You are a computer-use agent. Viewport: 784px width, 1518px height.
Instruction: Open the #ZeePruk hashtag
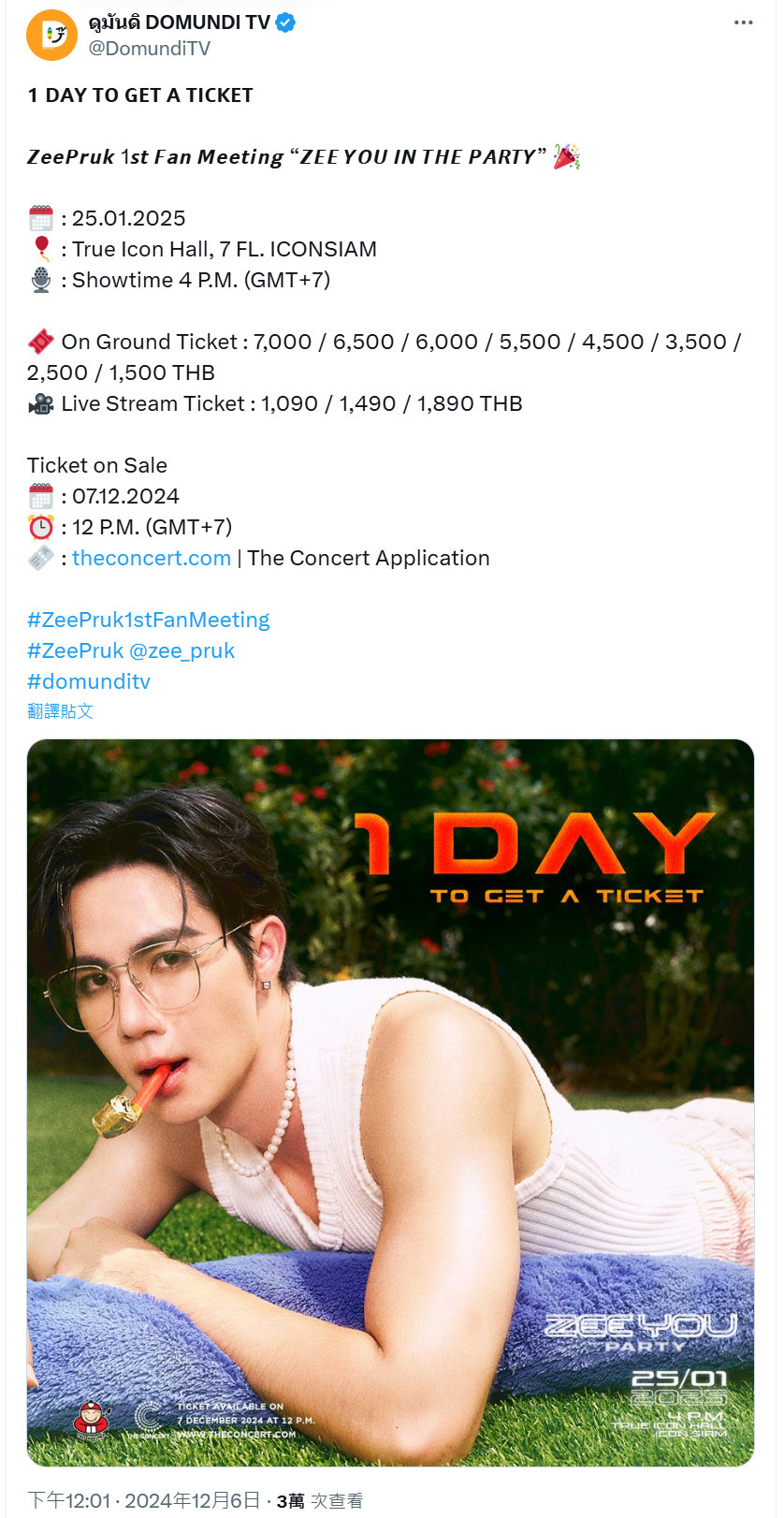coord(75,650)
